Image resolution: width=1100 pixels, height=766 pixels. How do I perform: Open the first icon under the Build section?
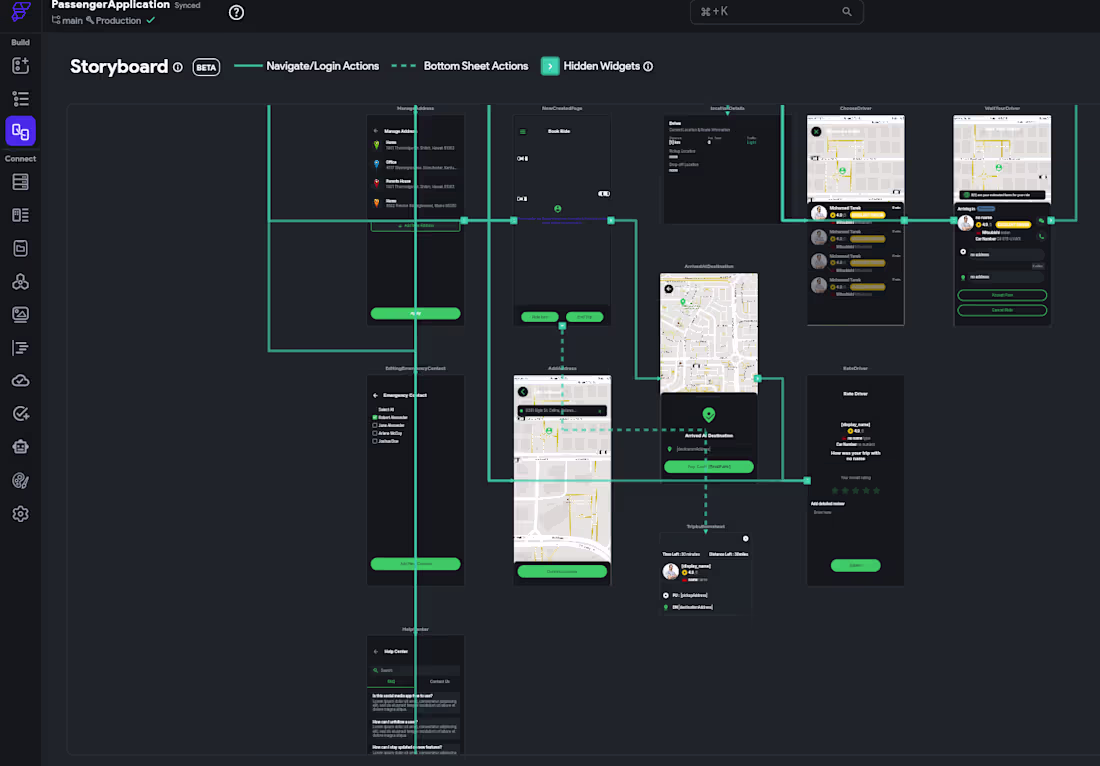(20, 65)
